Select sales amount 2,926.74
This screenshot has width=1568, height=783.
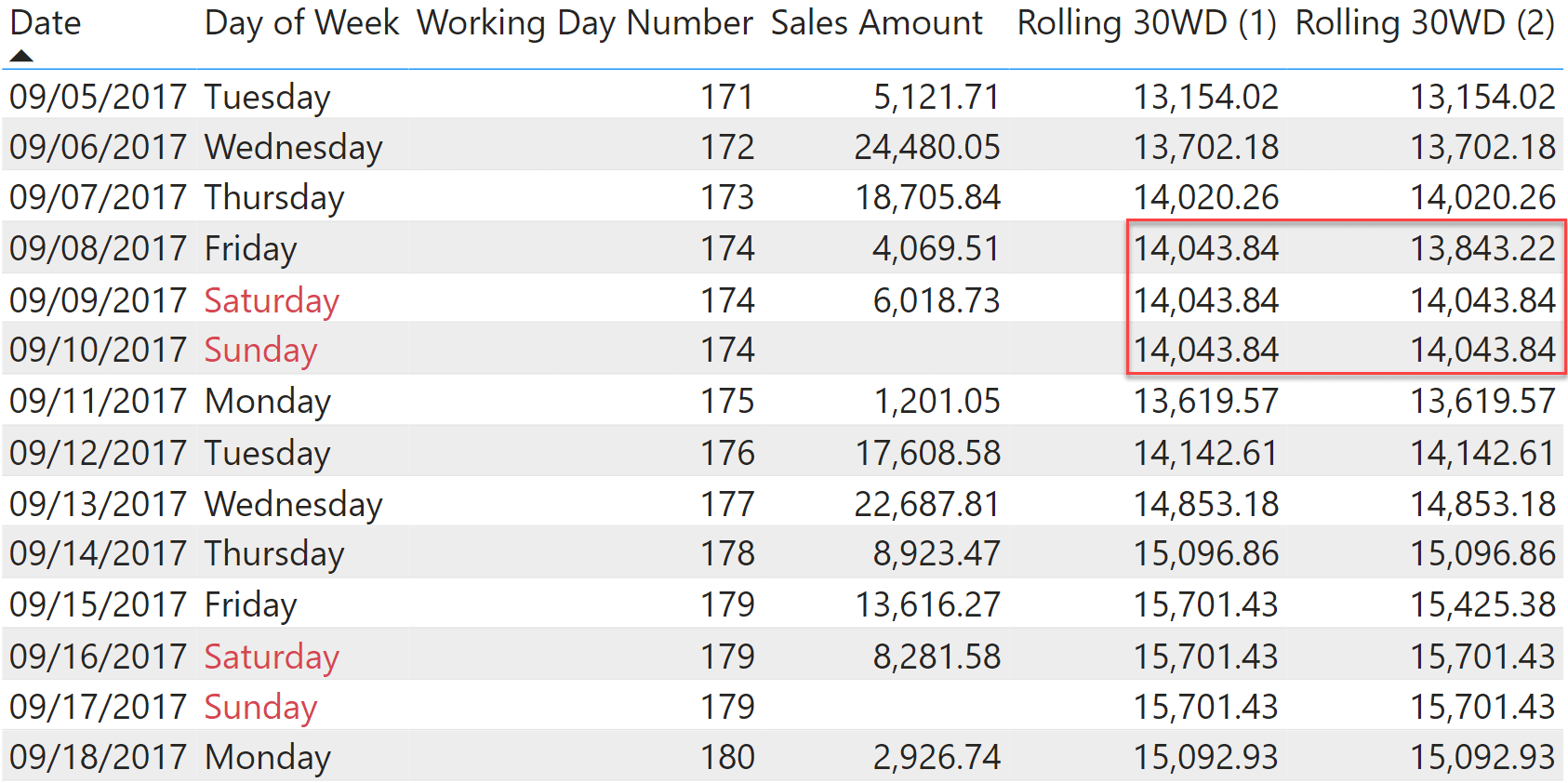pyautogui.click(x=937, y=757)
